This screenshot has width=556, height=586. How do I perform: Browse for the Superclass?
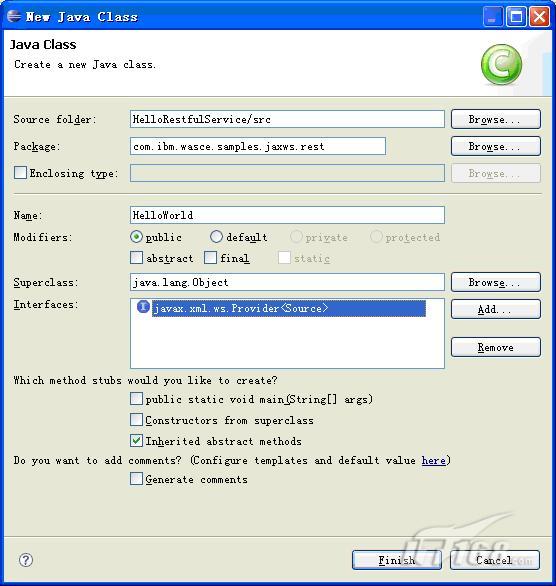coord(495,282)
